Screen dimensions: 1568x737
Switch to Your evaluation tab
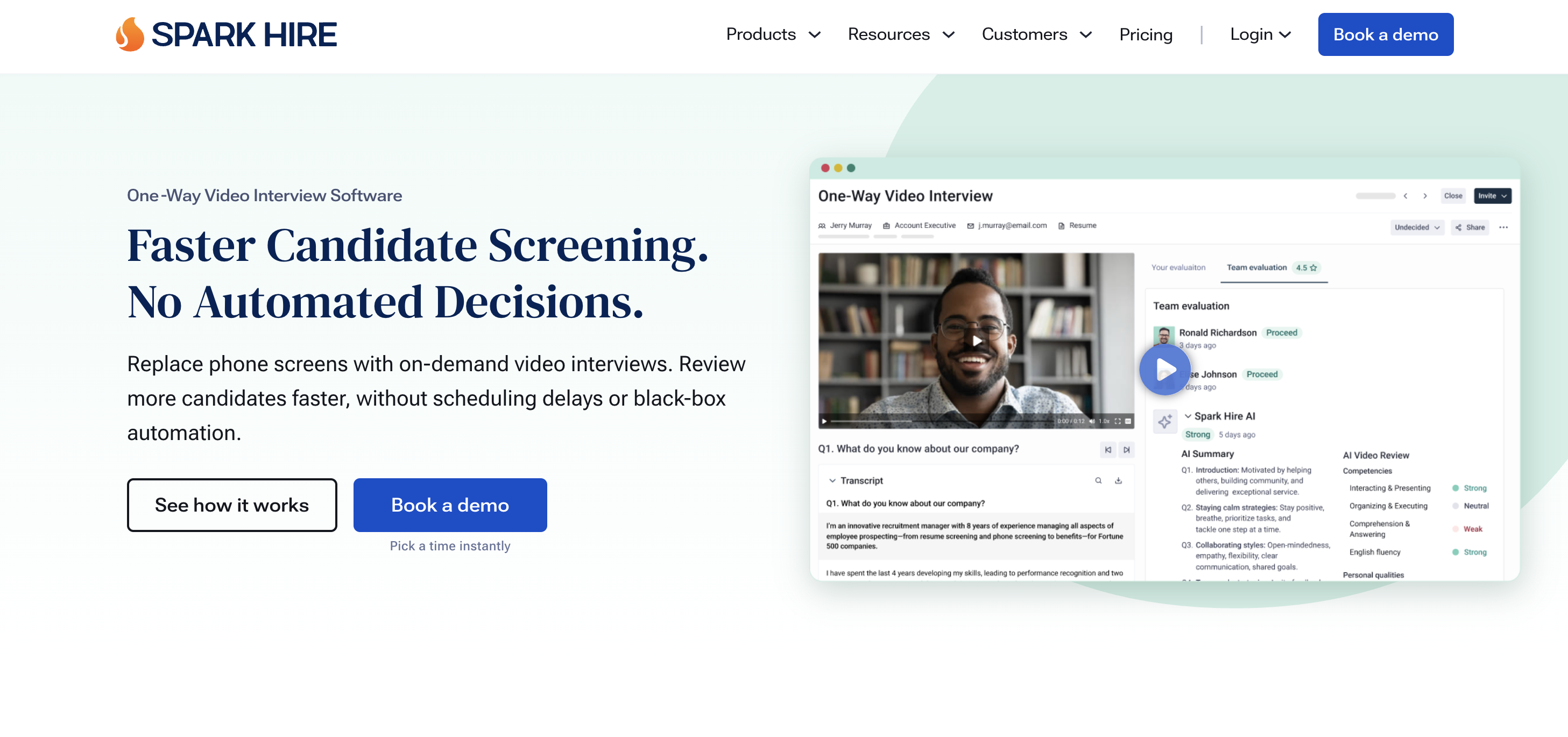tap(1178, 268)
